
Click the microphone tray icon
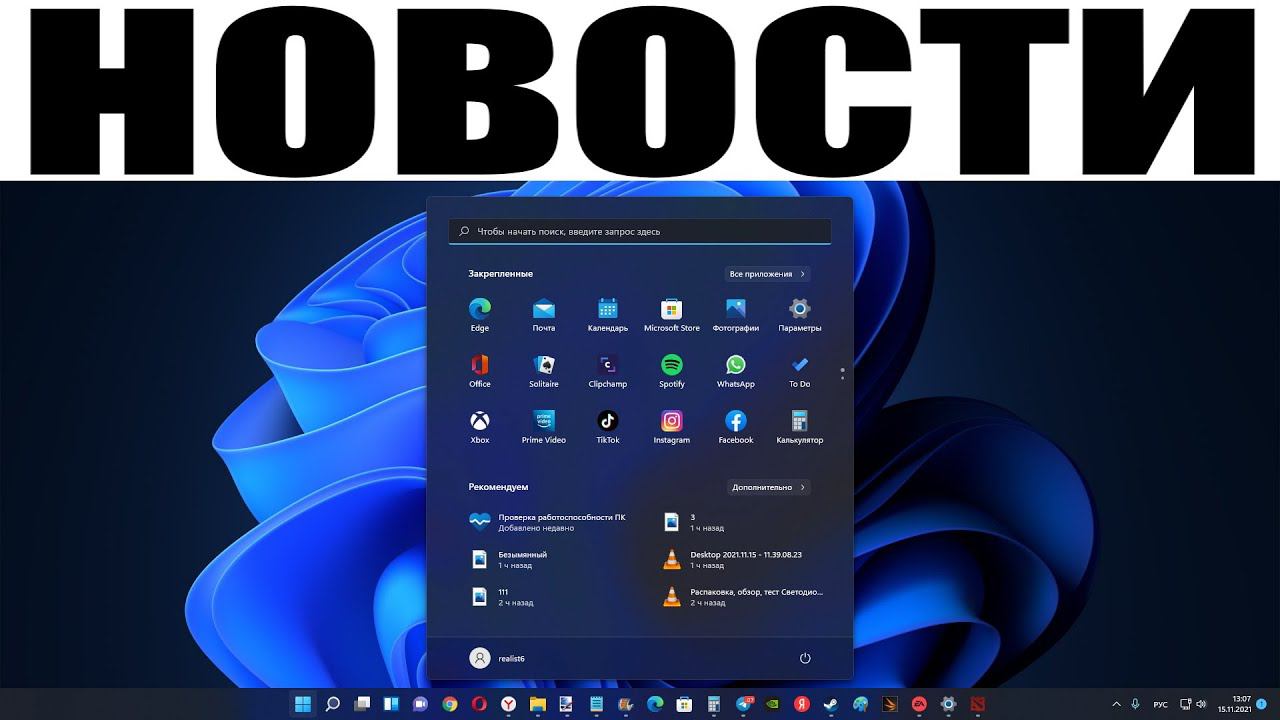pos(1137,704)
